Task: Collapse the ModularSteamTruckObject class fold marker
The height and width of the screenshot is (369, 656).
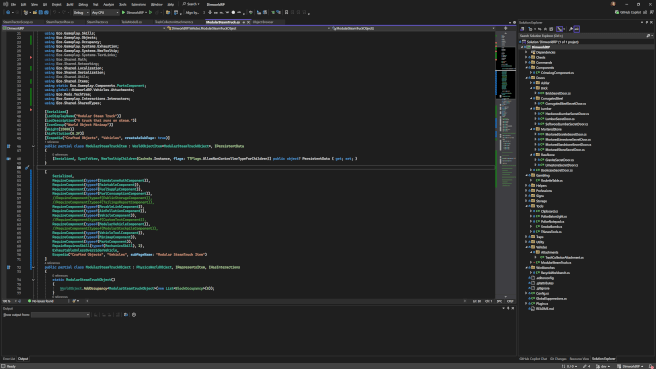Action: pos(33,267)
